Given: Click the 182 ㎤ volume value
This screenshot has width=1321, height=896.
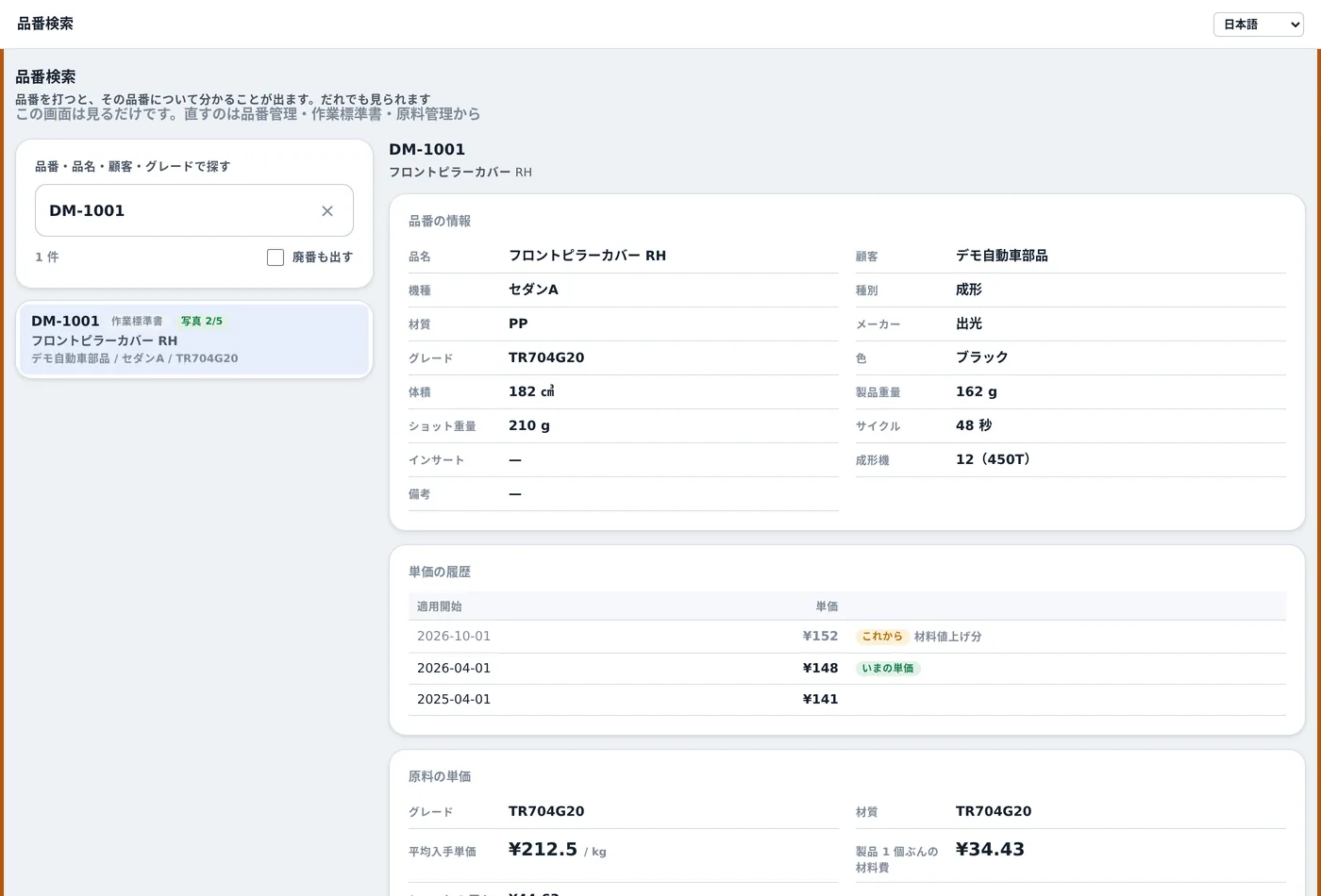Looking at the screenshot, I should click(x=531, y=391).
